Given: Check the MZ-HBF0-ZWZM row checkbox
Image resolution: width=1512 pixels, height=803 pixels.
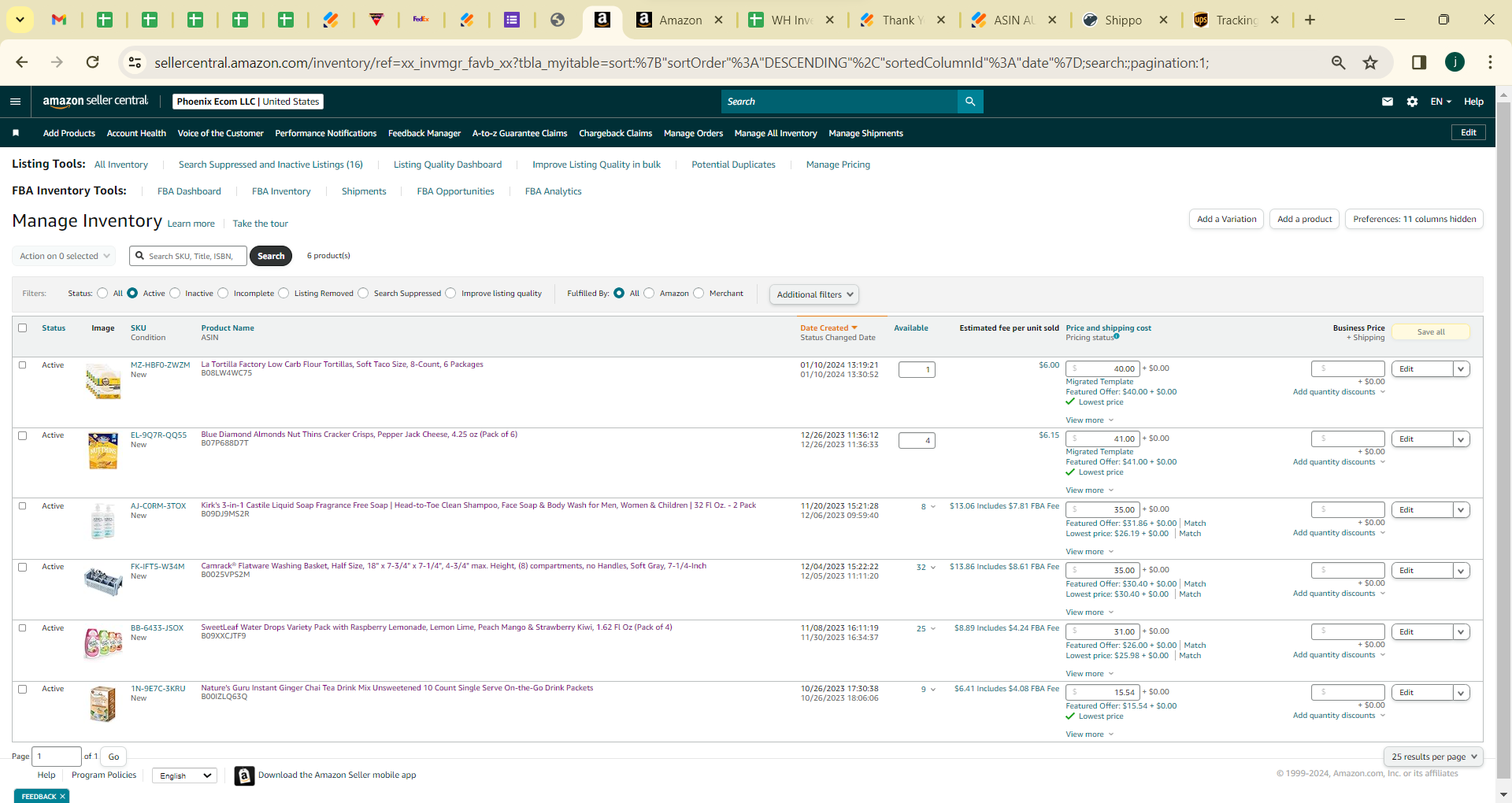Looking at the screenshot, I should (x=22, y=365).
